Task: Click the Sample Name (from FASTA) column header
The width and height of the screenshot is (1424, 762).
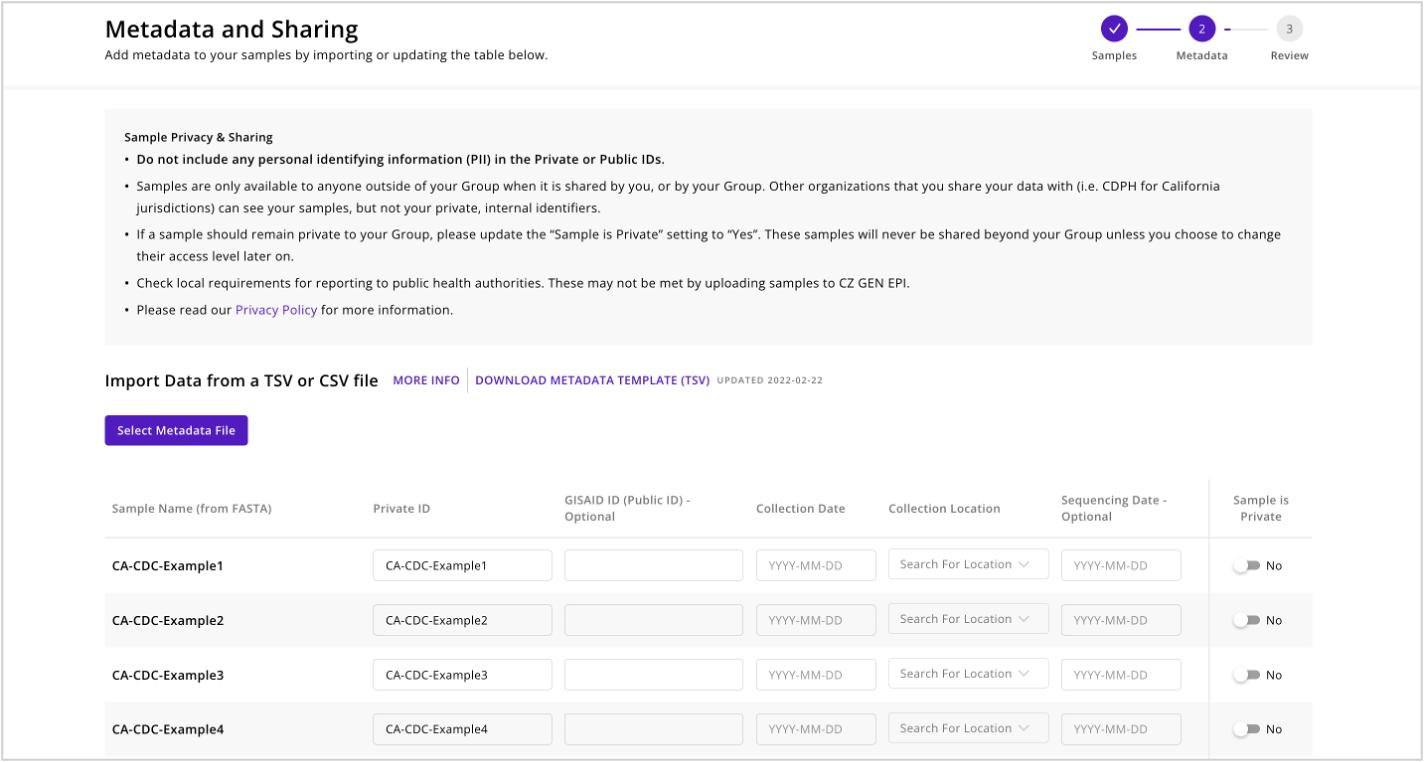Action: 192,508
